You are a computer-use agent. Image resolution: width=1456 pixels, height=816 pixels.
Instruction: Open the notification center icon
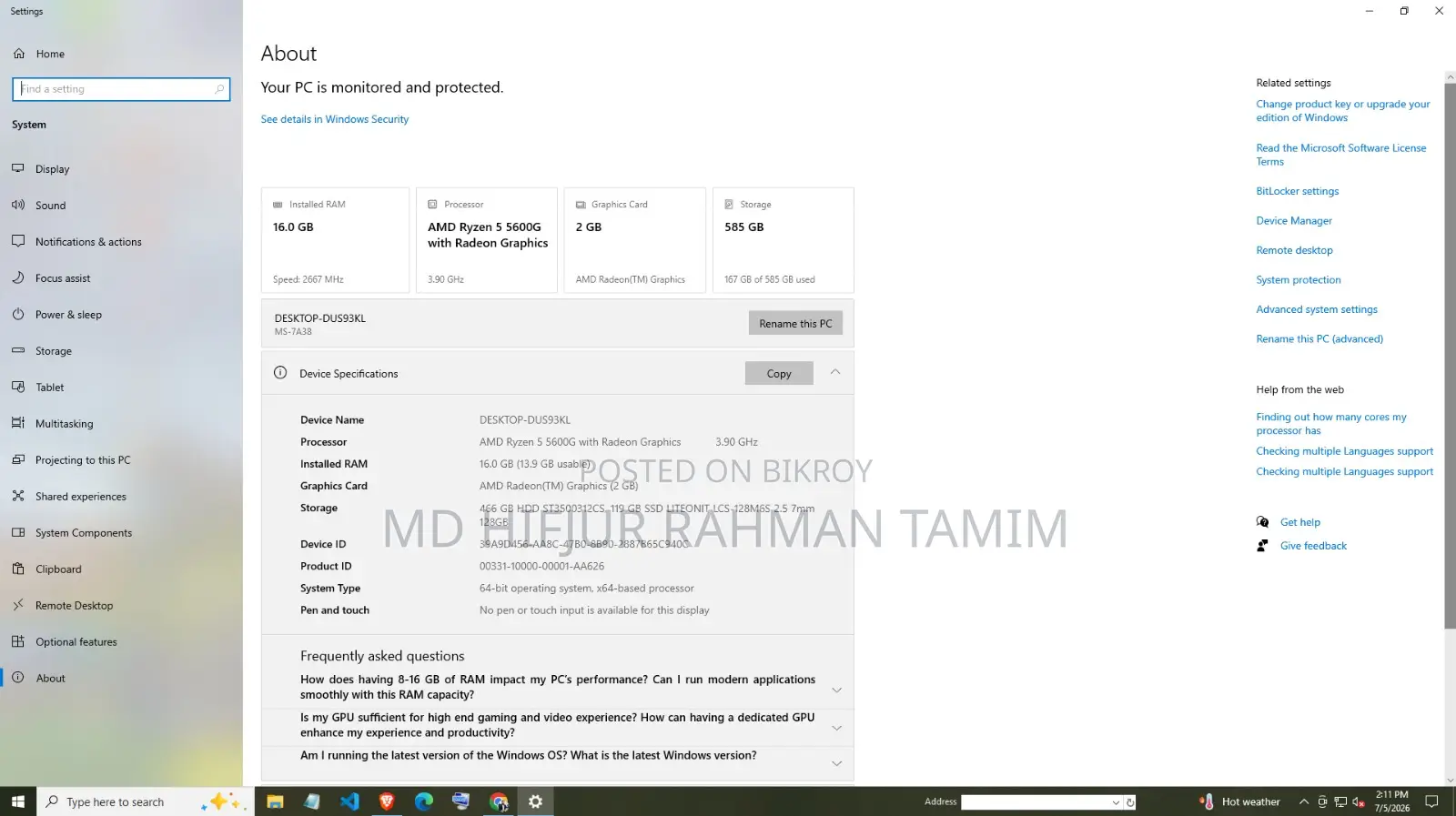(1431, 801)
